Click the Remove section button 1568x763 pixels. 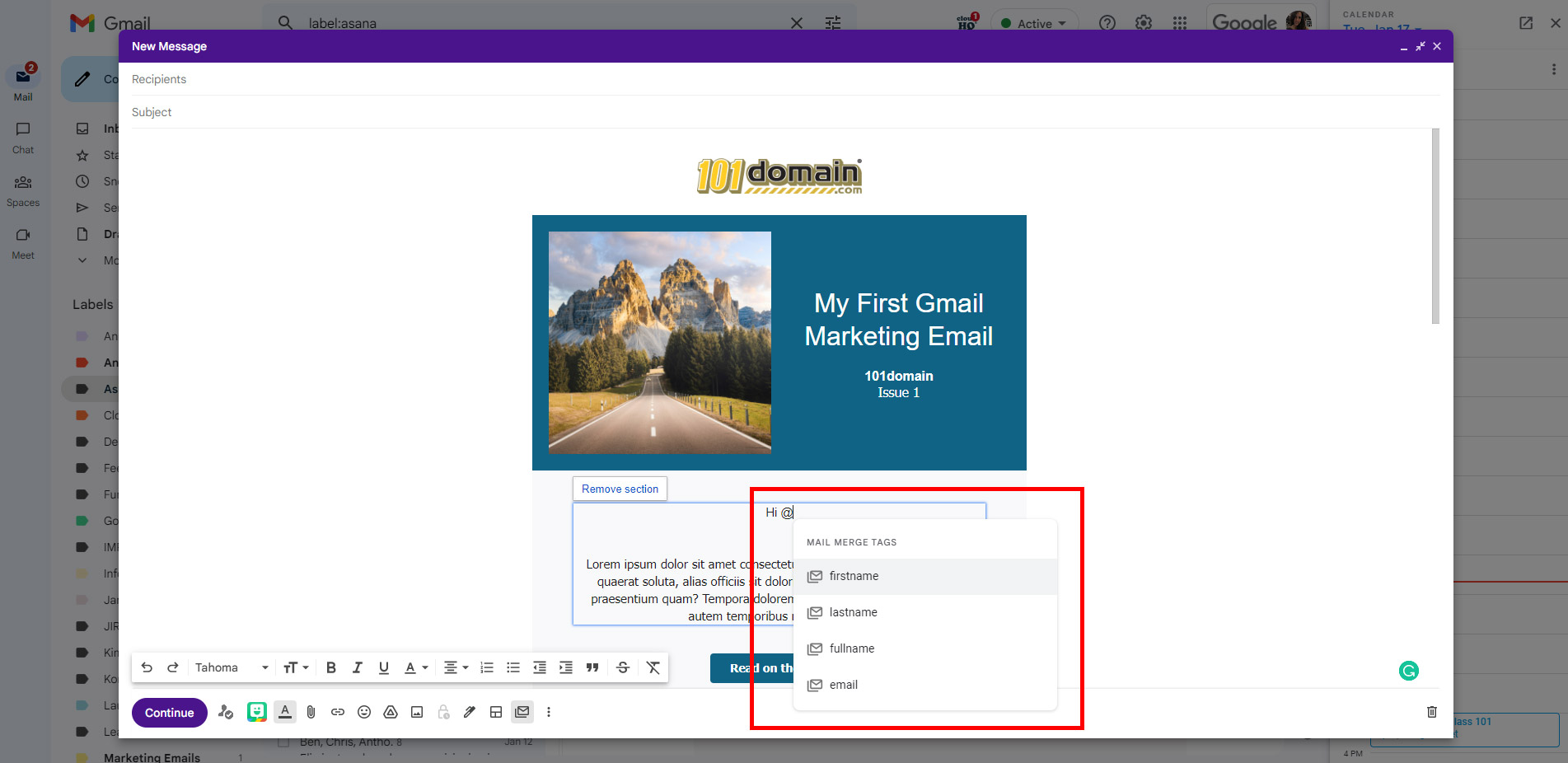620,489
